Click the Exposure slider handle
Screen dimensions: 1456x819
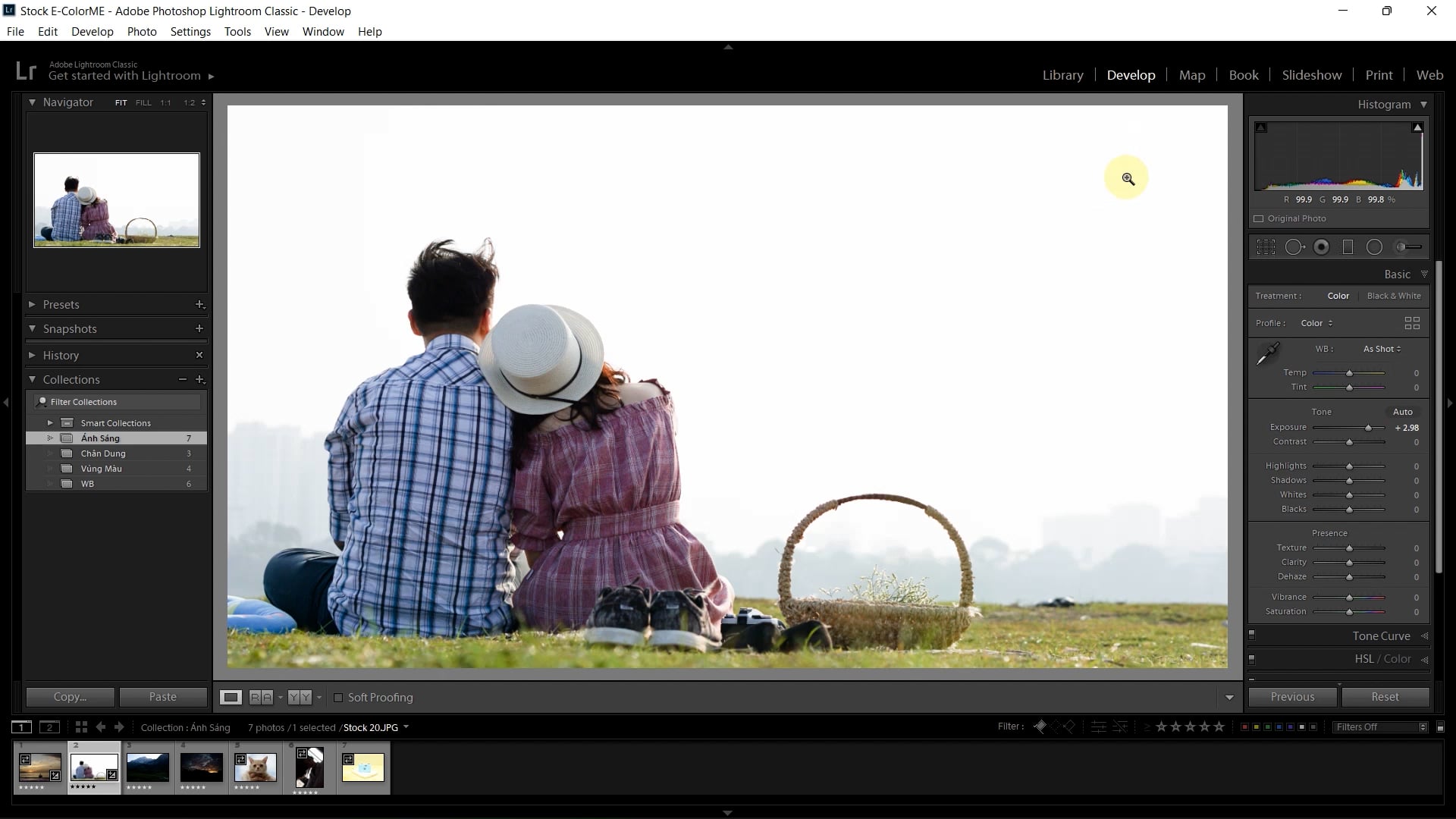pyautogui.click(x=1369, y=428)
